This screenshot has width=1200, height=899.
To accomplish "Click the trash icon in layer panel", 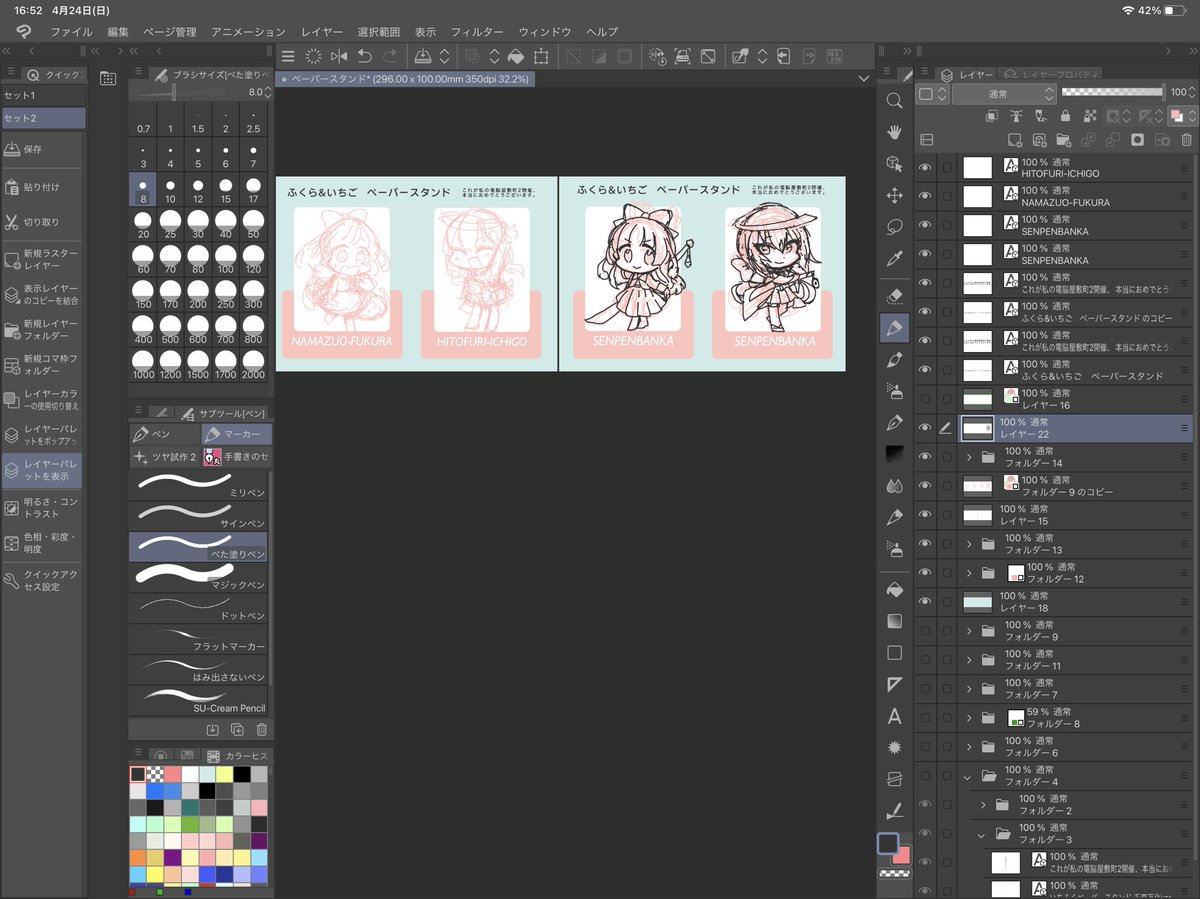I will pos(1187,139).
